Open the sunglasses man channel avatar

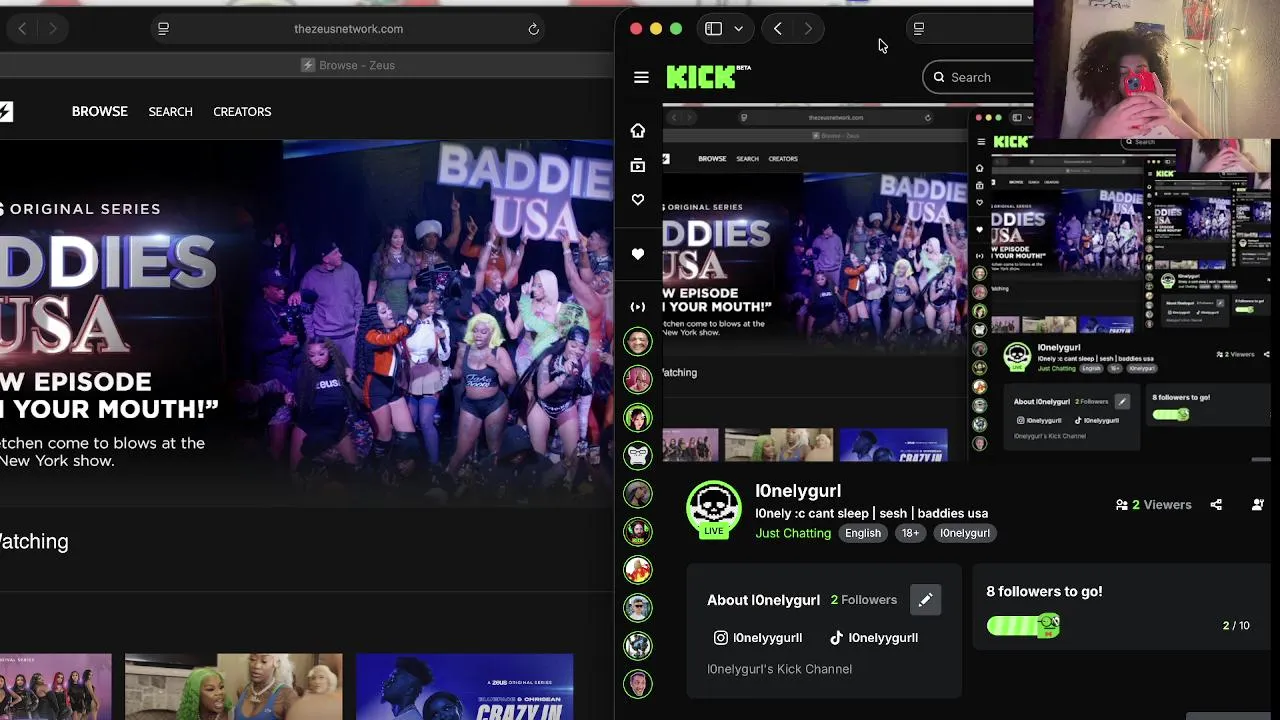[638, 607]
